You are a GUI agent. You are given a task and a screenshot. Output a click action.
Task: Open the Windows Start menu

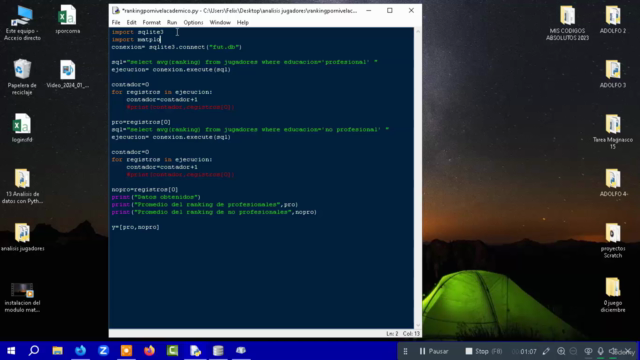click(11, 351)
